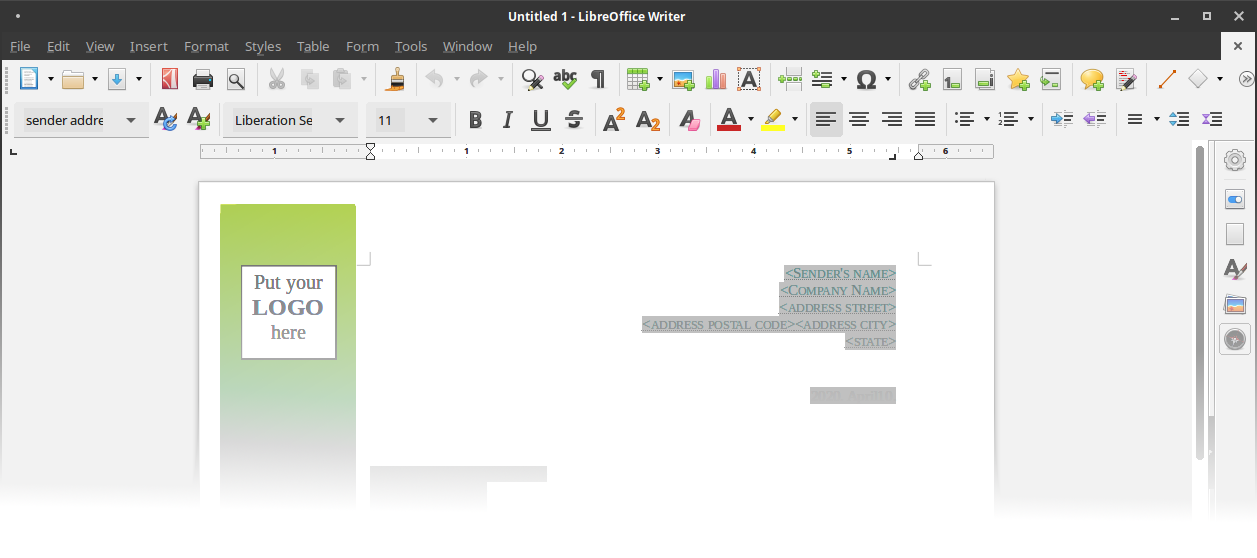Viewport: 1257px width, 558px height.
Task: Insert a hyperlink via the link icon
Action: tap(919, 79)
